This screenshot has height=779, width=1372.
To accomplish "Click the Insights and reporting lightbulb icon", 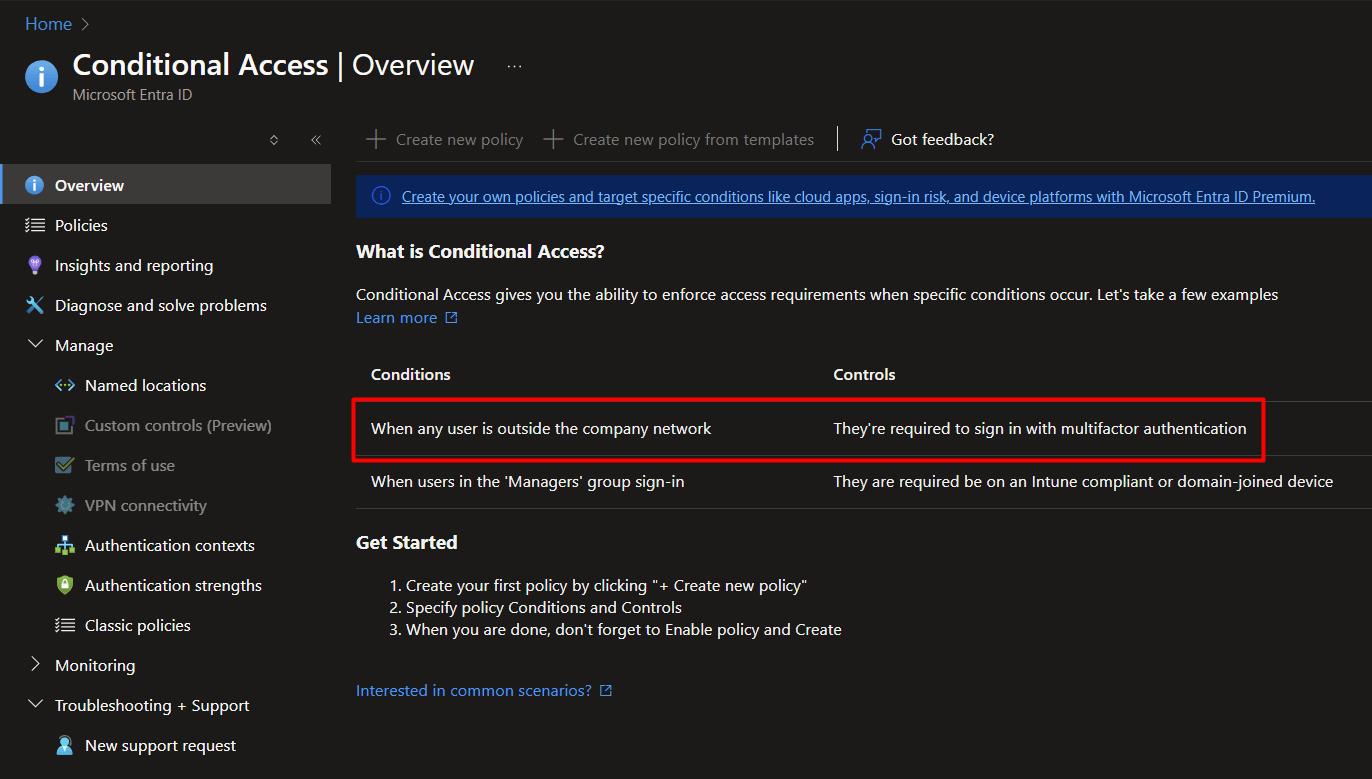I will point(37,265).
